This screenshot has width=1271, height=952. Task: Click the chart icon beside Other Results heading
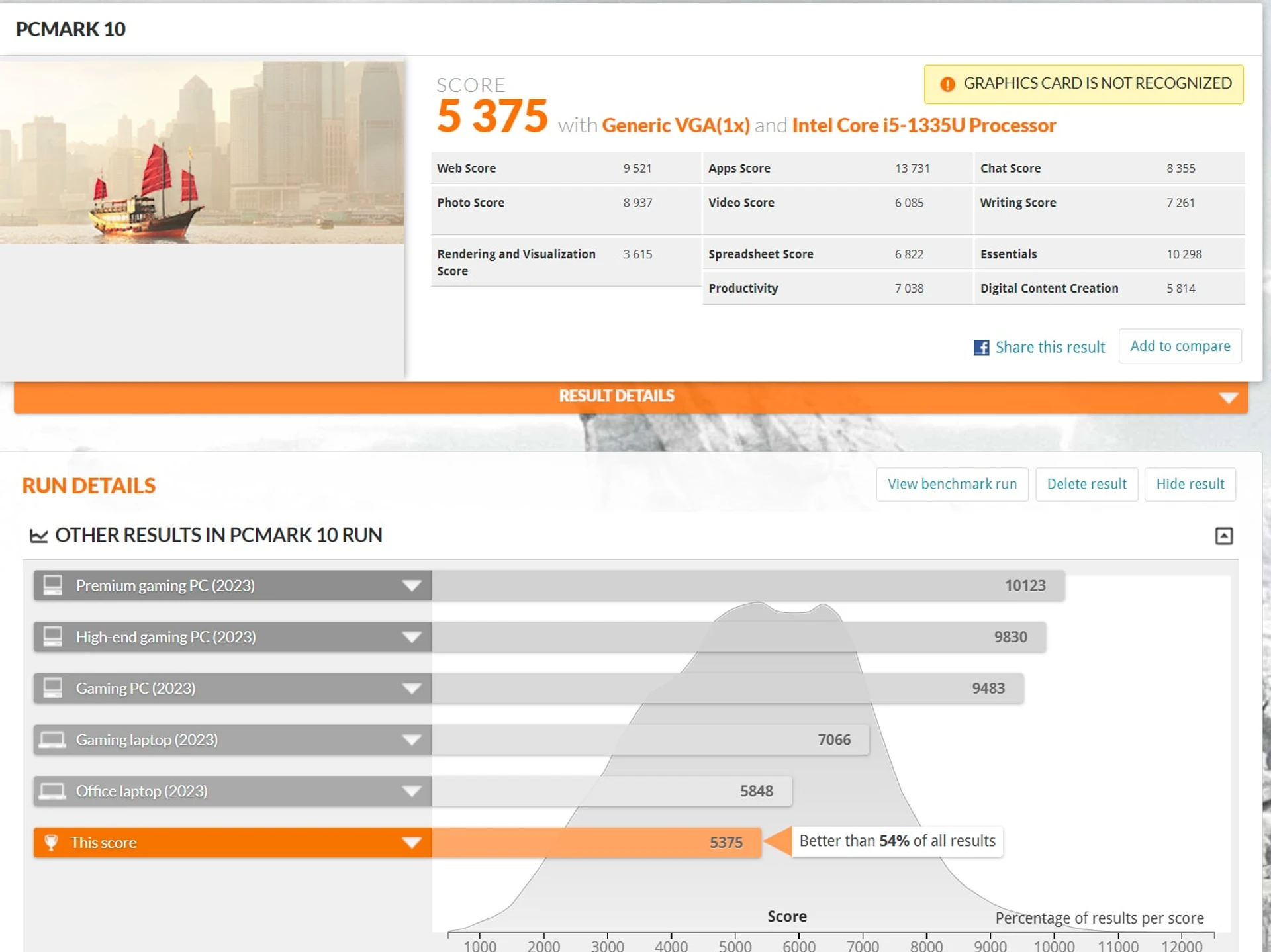point(39,535)
